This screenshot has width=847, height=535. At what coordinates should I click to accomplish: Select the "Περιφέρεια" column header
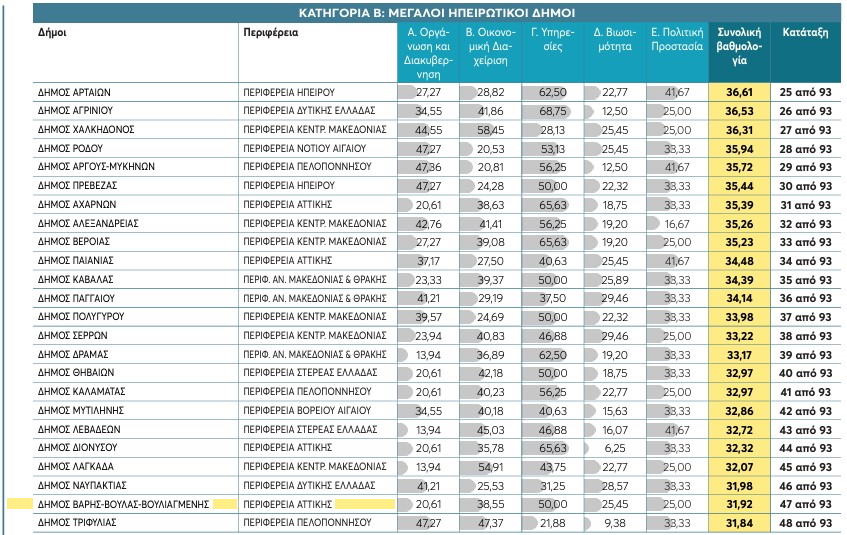[271, 32]
